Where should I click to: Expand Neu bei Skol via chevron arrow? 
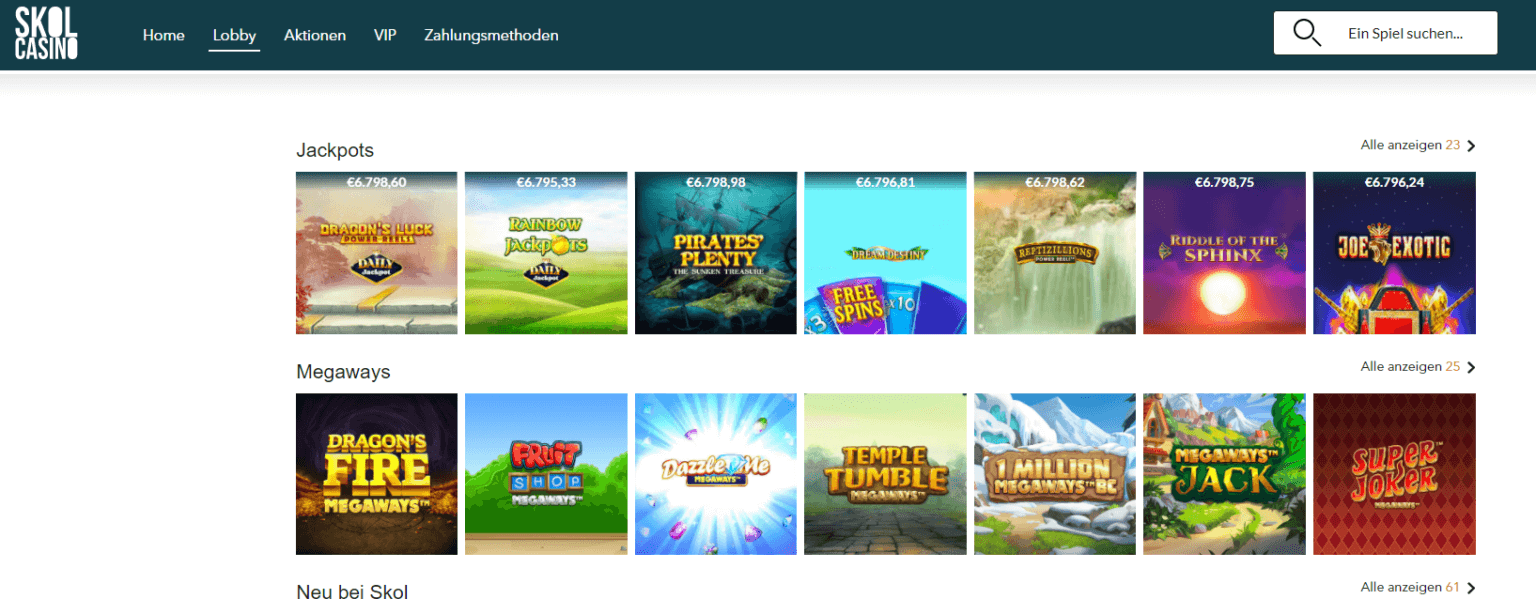tap(1471, 588)
